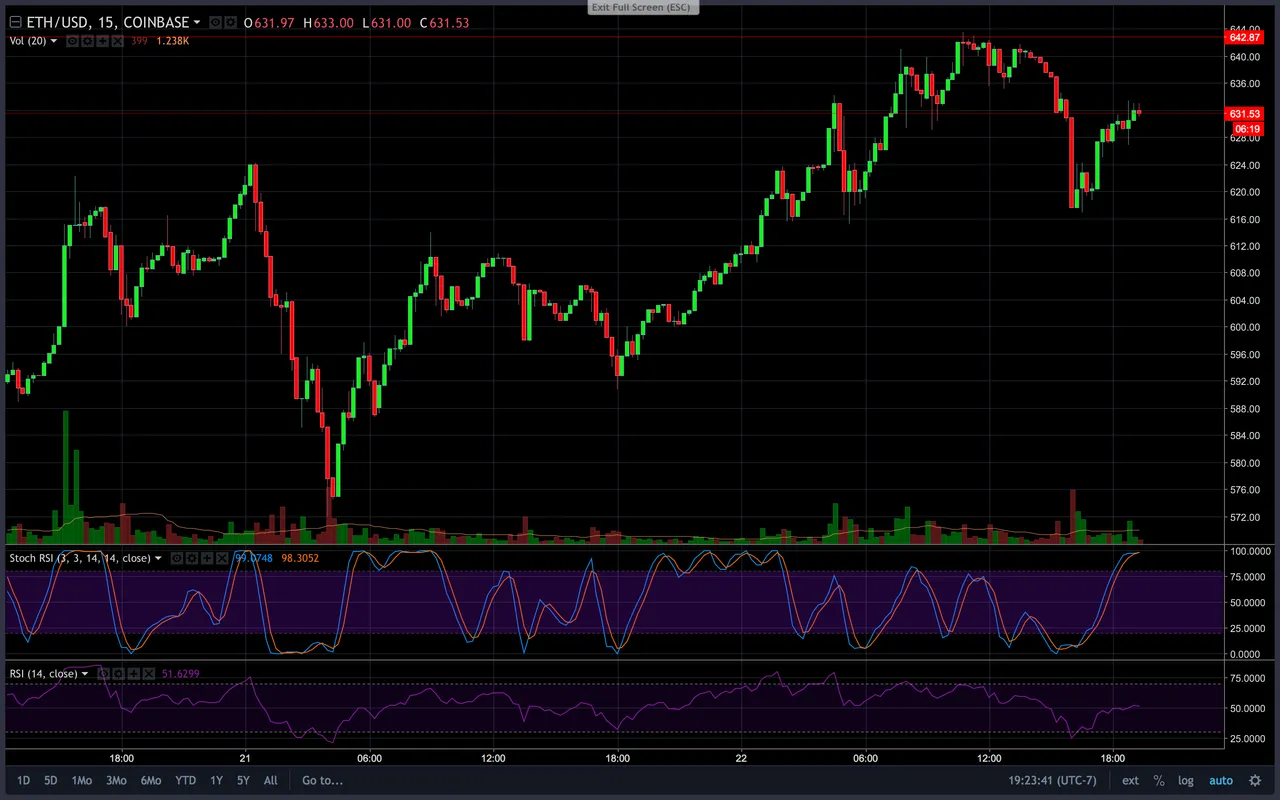Toggle ext extended hours
Screen dimensions: 1280x800
click(1130, 780)
